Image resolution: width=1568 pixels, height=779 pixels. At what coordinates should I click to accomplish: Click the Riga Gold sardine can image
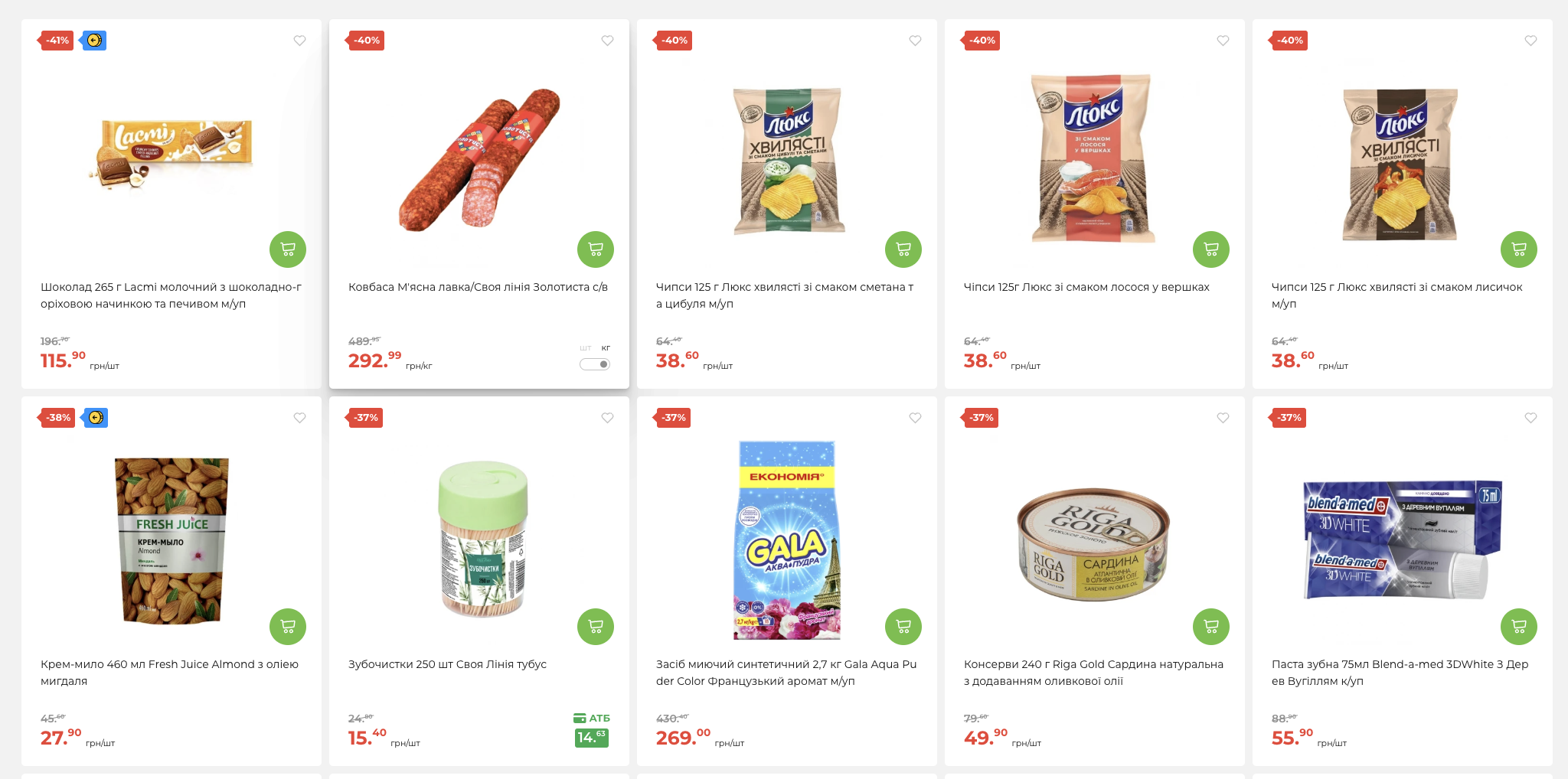click(x=1093, y=544)
